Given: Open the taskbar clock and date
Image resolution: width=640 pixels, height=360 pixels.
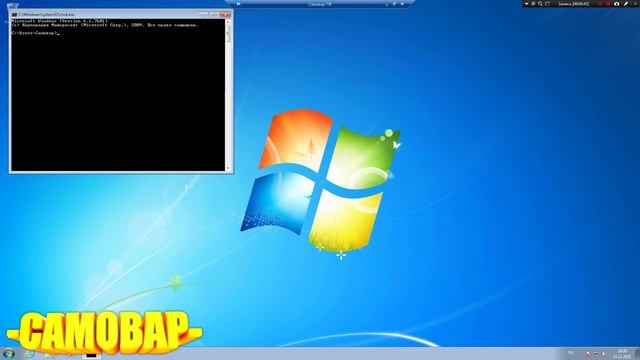Looking at the screenshot, I should click(622, 354).
